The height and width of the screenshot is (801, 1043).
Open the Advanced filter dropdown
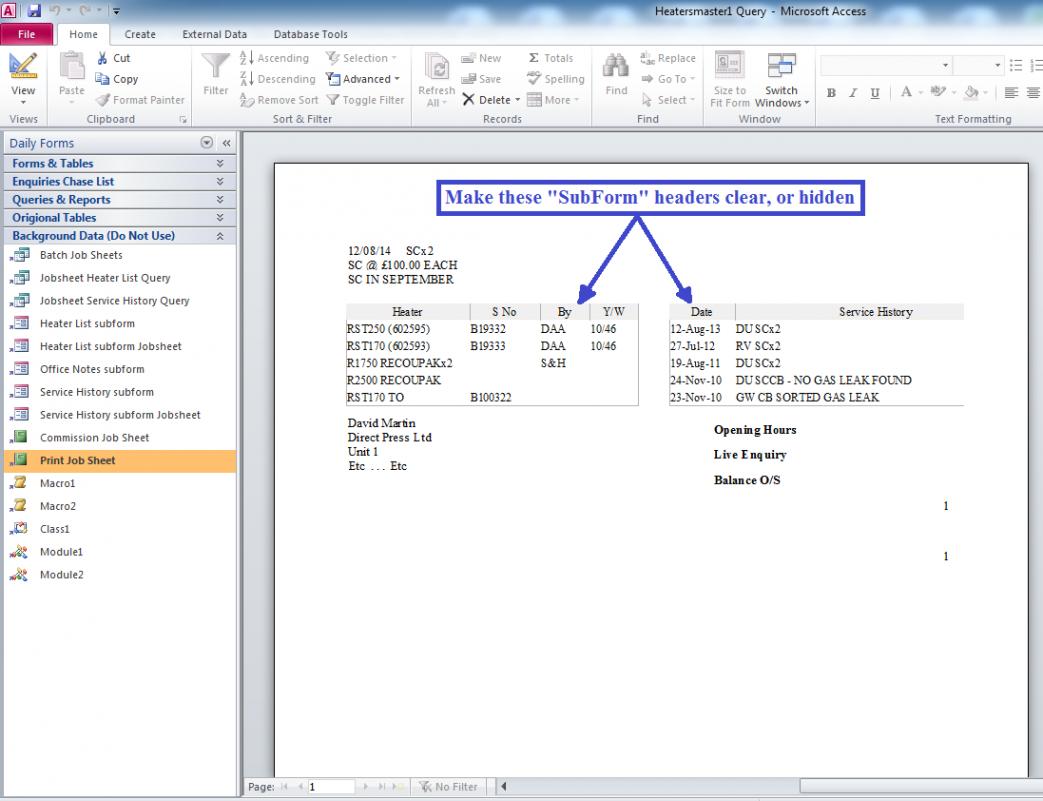coord(363,79)
